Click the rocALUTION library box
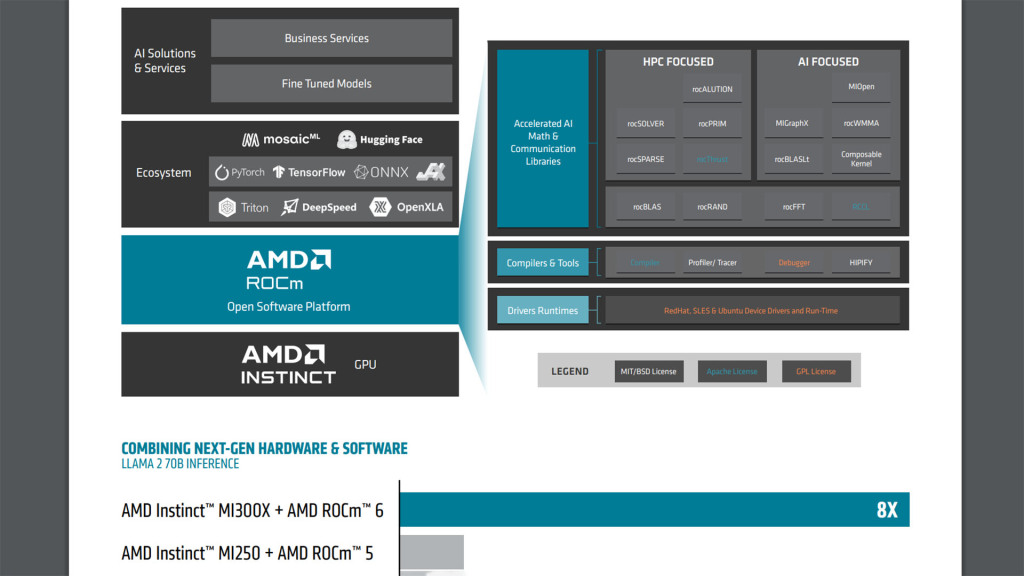Screen dimensions: 1024x576 [712, 89]
